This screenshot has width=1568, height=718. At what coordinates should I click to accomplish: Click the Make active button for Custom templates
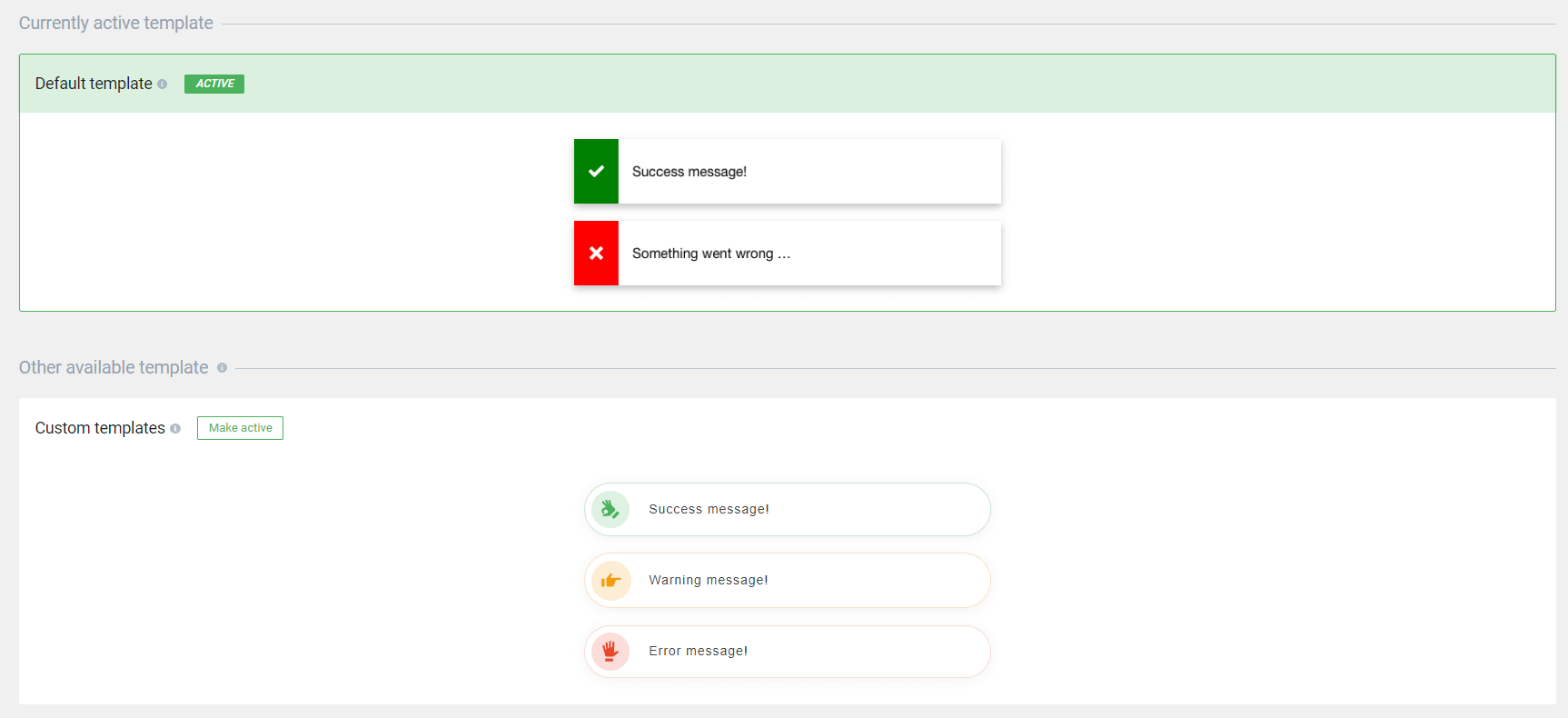coord(240,428)
